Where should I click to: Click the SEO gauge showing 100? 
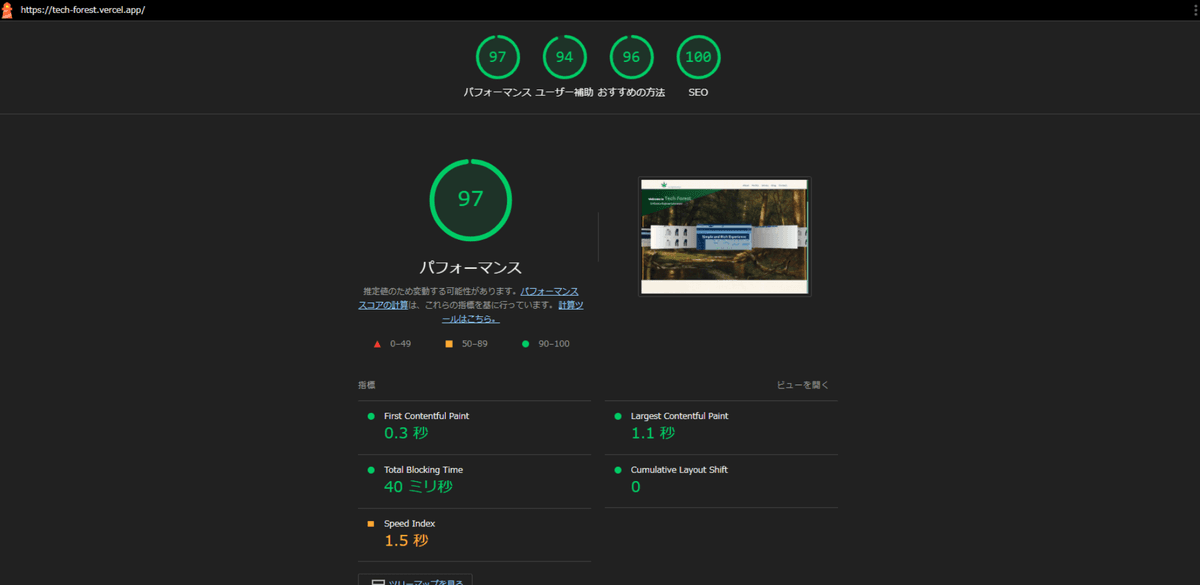click(698, 57)
